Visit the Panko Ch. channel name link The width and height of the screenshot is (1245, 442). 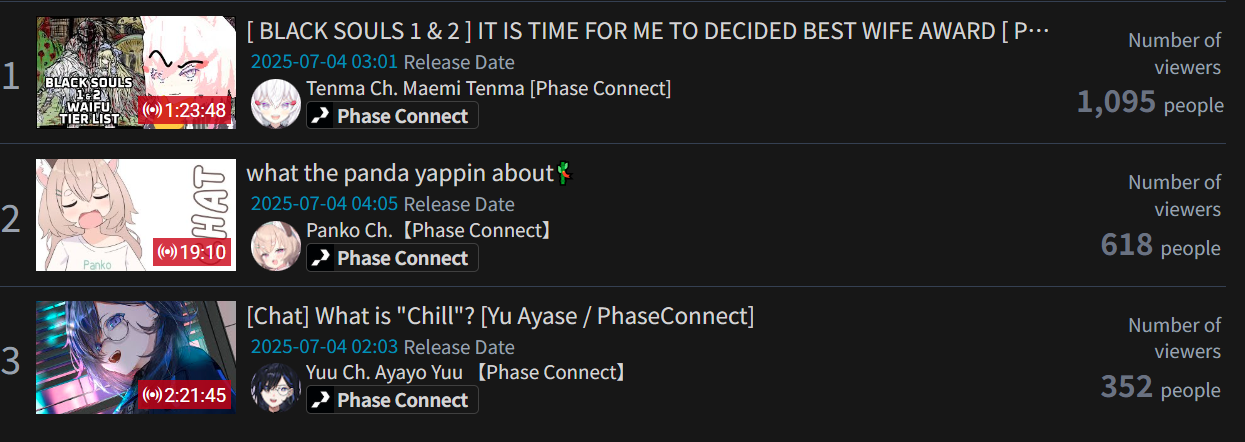point(429,230)
